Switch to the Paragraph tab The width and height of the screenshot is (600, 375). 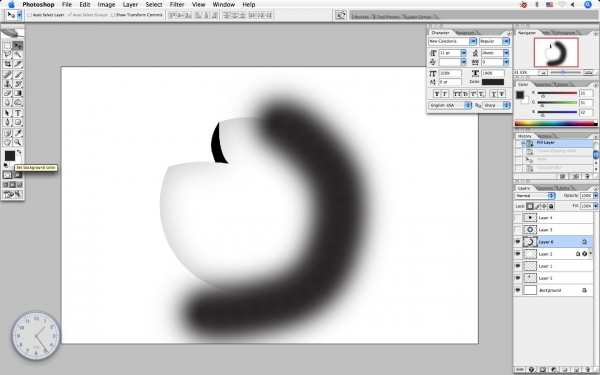[x=466, y=33]
